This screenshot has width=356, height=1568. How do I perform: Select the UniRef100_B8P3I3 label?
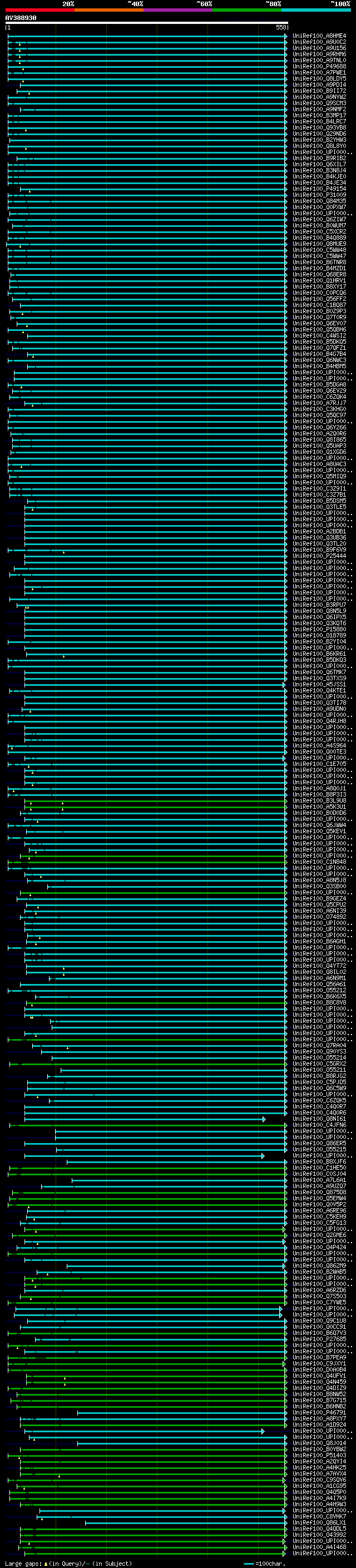click(319, 794)
